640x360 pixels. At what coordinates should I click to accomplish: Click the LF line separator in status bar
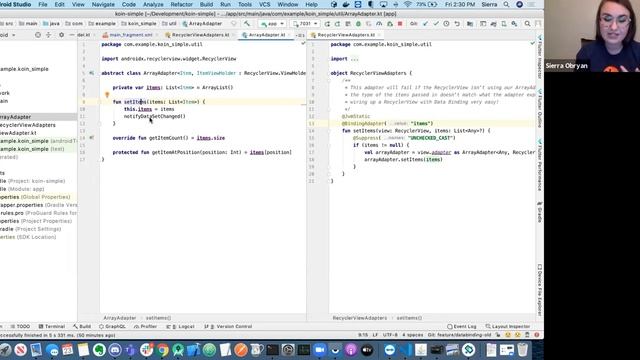click(x=375, y=335)
